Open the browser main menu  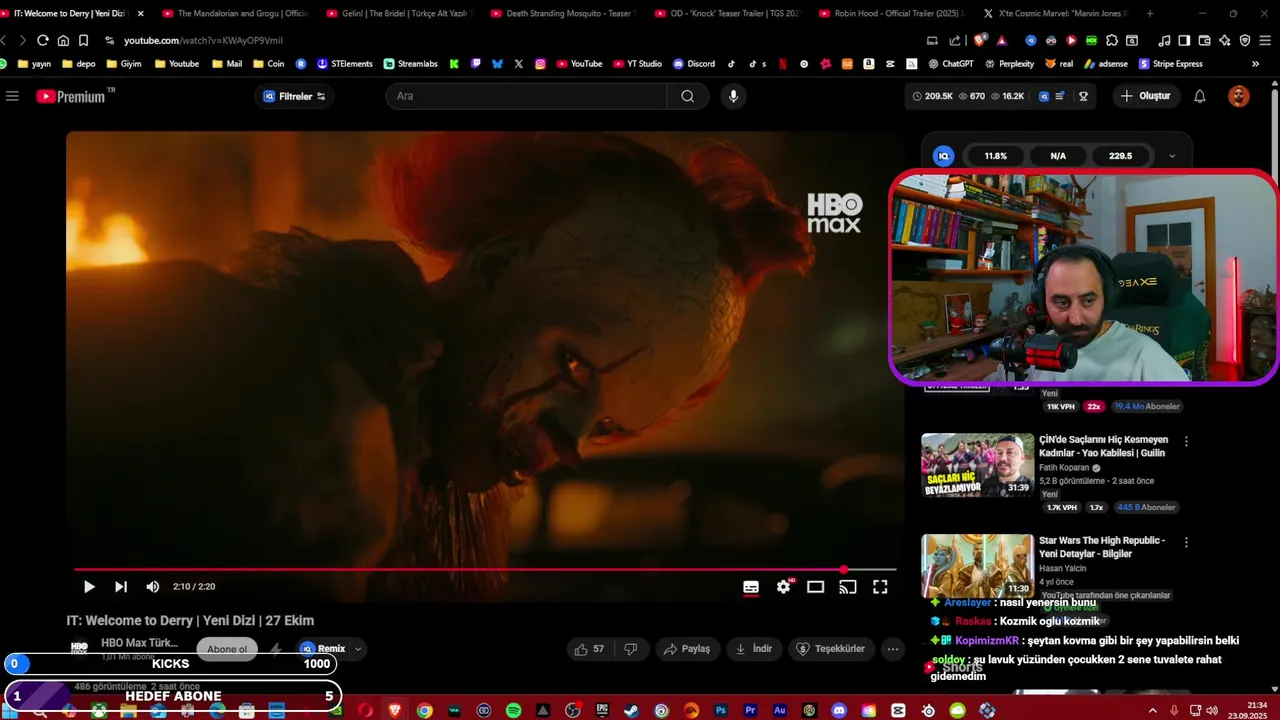point(1265,40)
